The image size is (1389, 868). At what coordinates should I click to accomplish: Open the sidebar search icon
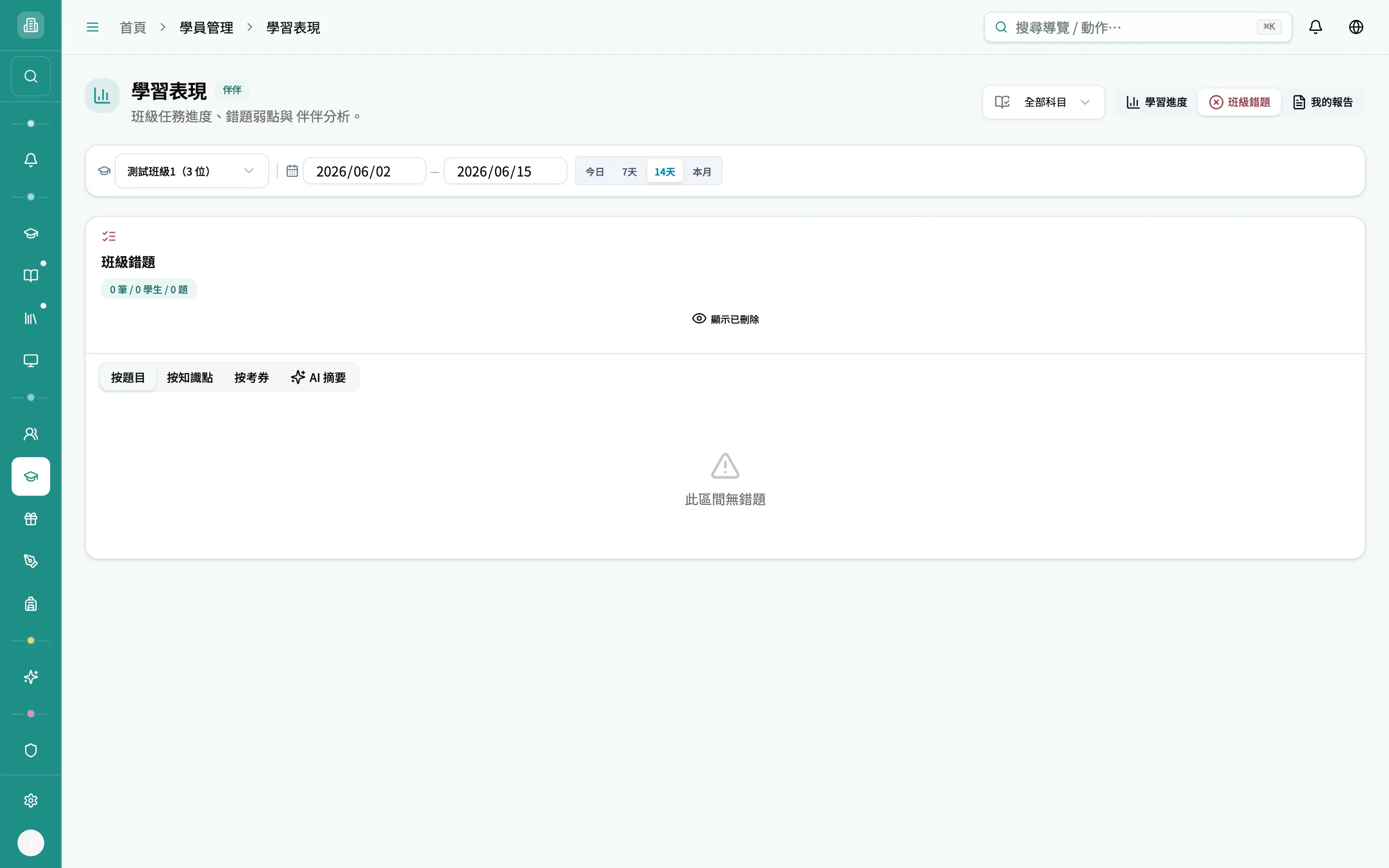30,76
